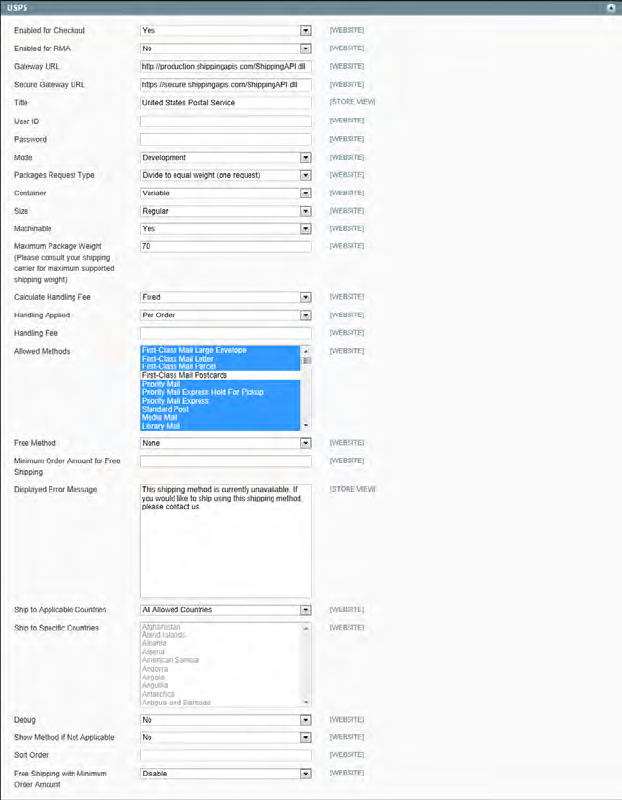This screenshot has height=800, width=622.
Task: Open the Packages Request Type dropdown
Action: [x=226, y=176]
